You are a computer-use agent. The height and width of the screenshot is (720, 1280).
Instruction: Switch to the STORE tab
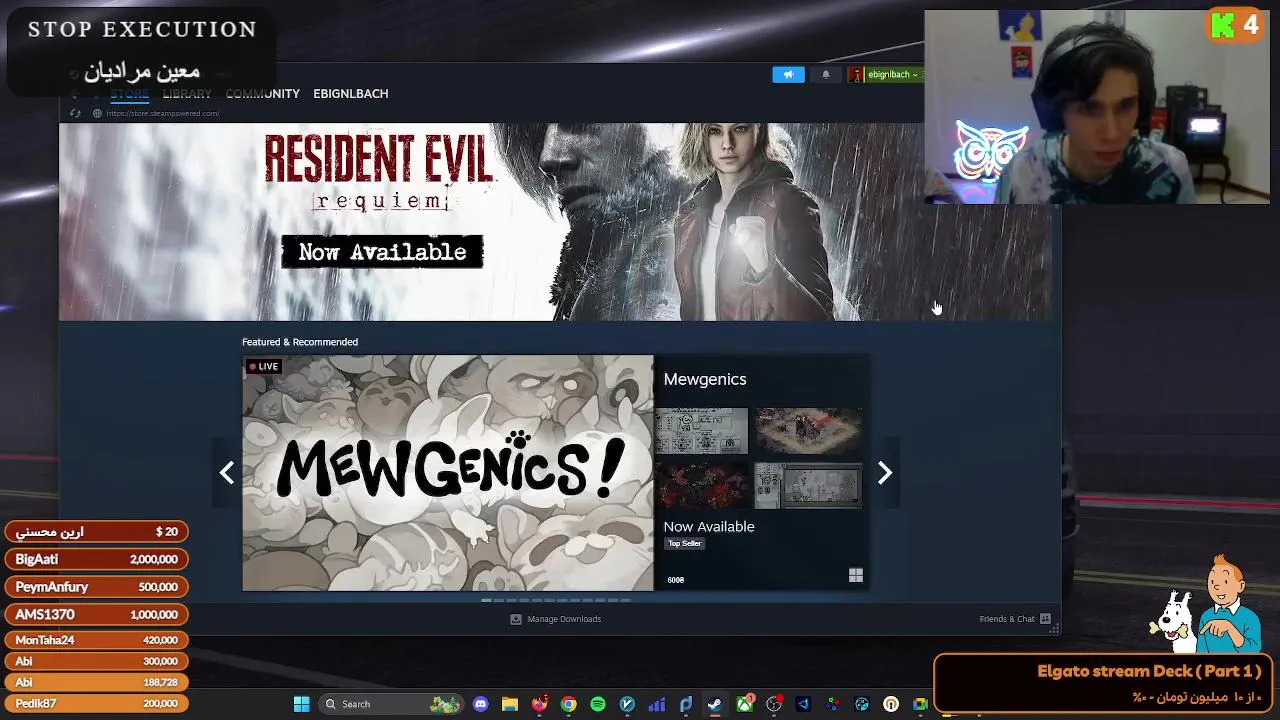[x=129, y=93]
